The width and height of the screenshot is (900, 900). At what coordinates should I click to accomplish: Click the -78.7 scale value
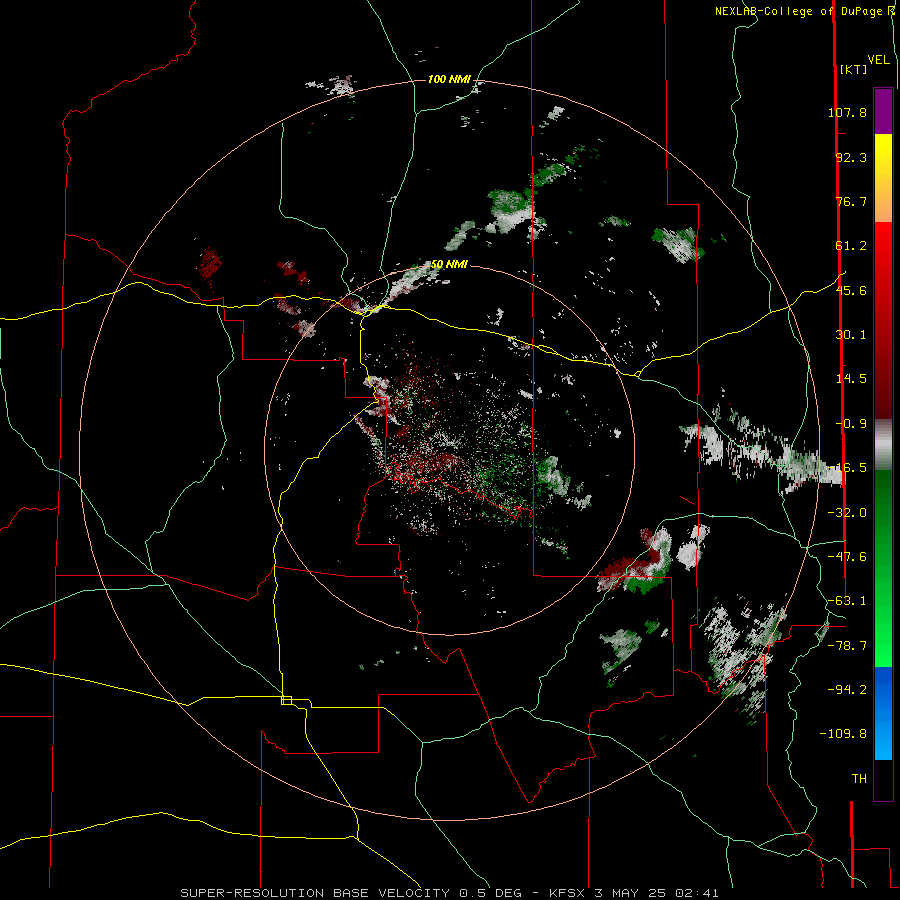847,646
